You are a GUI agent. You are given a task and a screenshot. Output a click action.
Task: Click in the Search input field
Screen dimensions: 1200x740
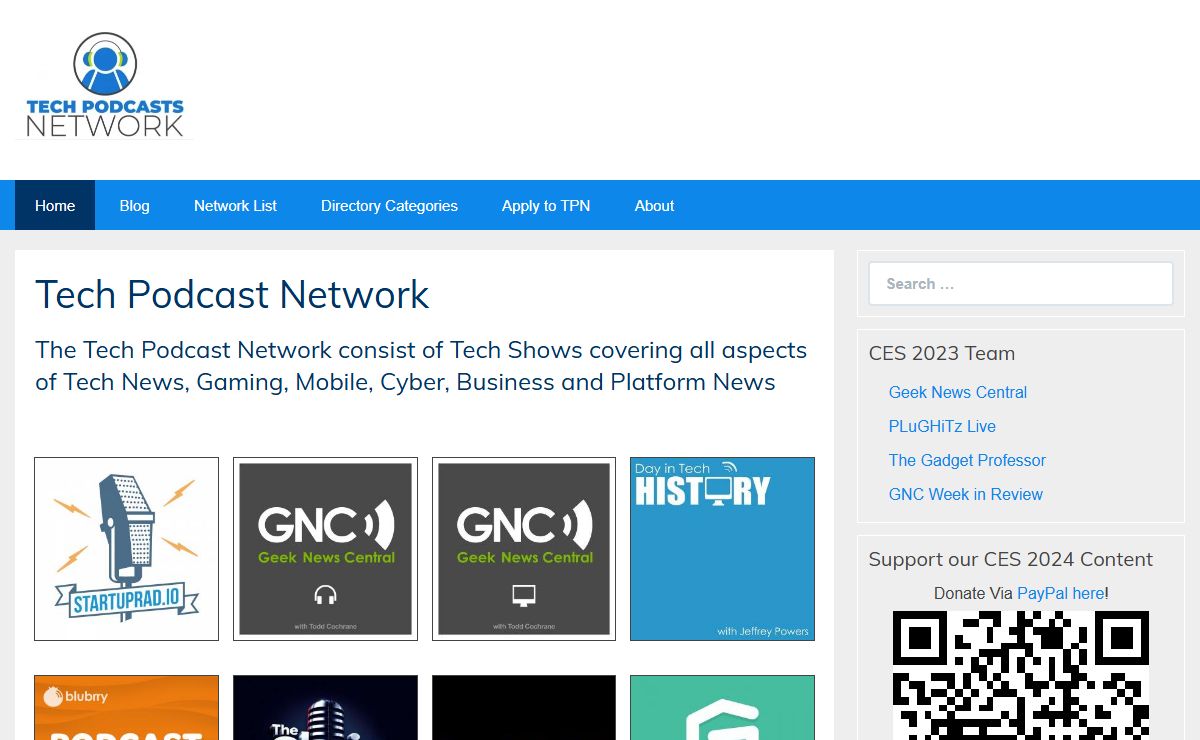[x=1020, y=284]
